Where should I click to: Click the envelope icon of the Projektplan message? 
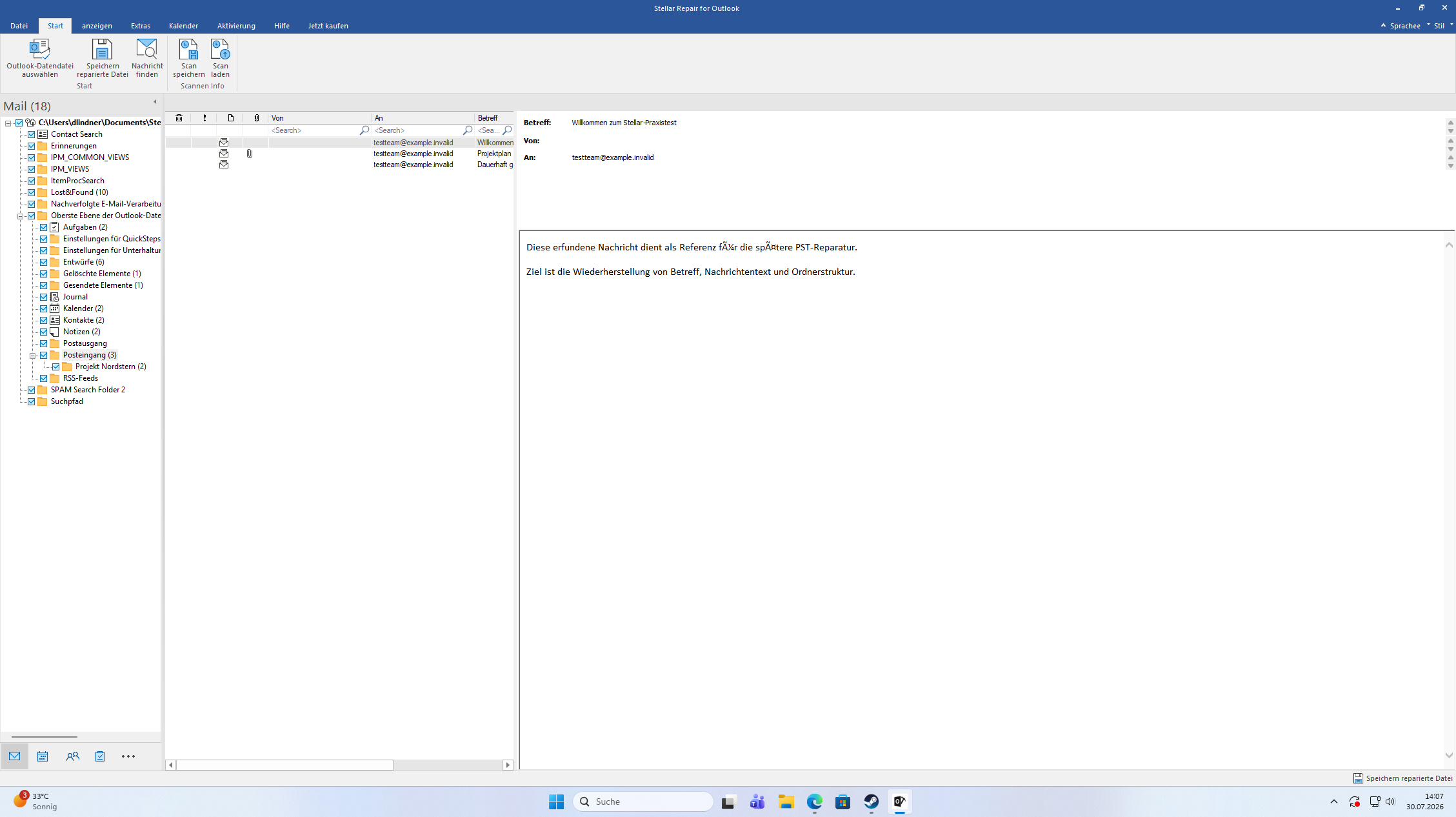(224, 154)
